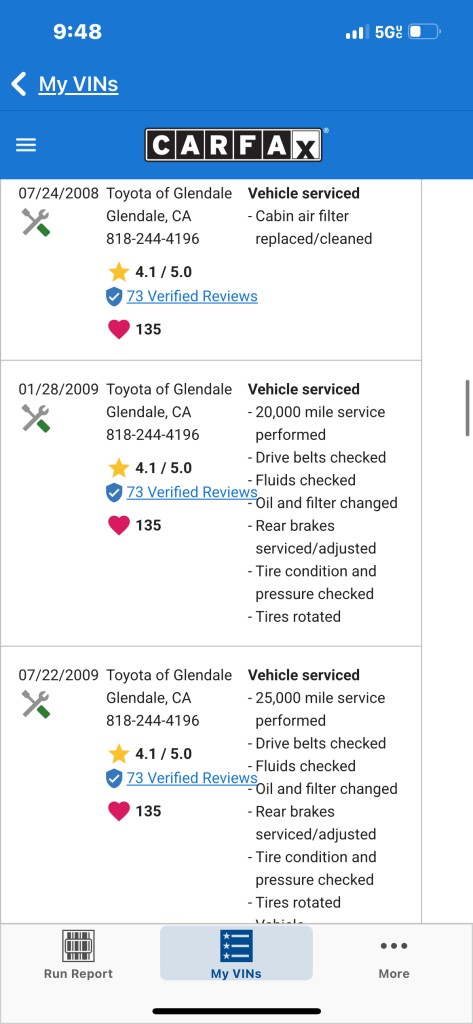Tap the pink heart in 07/24/2008 entry
Viewport: 473px width, 1024px height.
(119, 329)
